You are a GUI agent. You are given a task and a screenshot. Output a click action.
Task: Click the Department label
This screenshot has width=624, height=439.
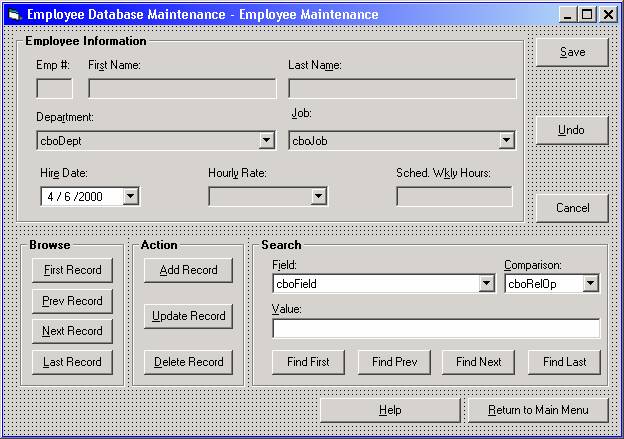tap(65, 117)
